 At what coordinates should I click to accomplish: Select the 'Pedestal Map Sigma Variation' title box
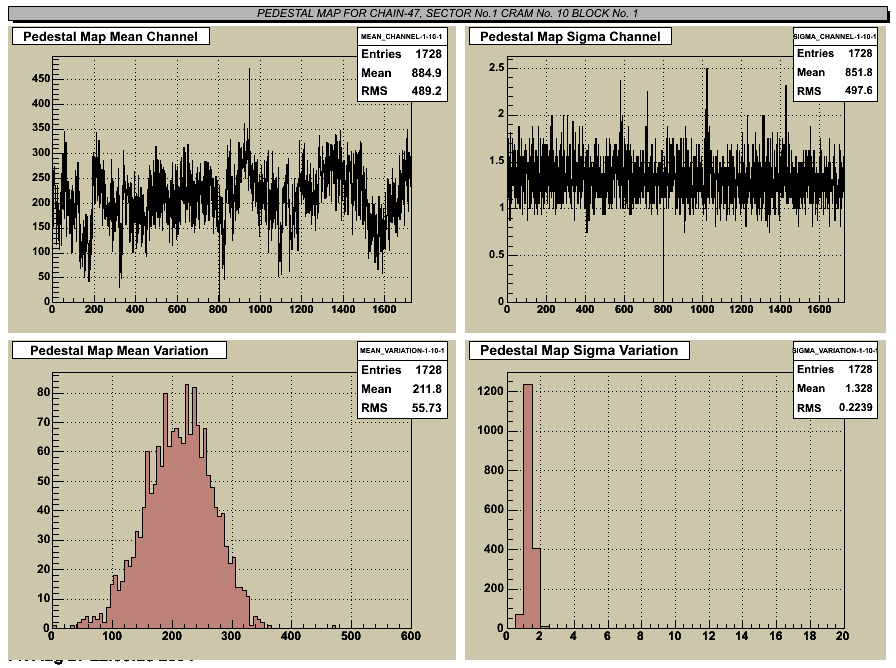click(579, 350)
